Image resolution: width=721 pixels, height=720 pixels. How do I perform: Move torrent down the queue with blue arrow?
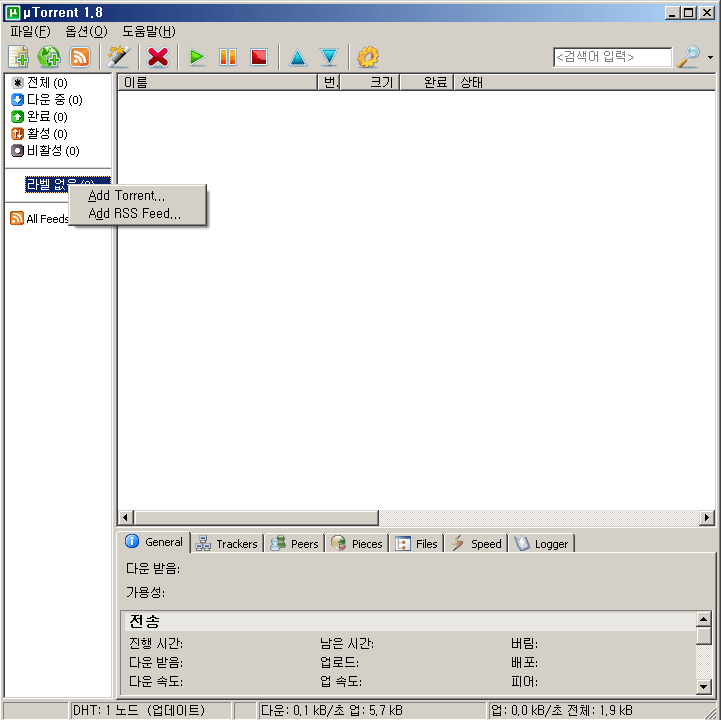329,57
